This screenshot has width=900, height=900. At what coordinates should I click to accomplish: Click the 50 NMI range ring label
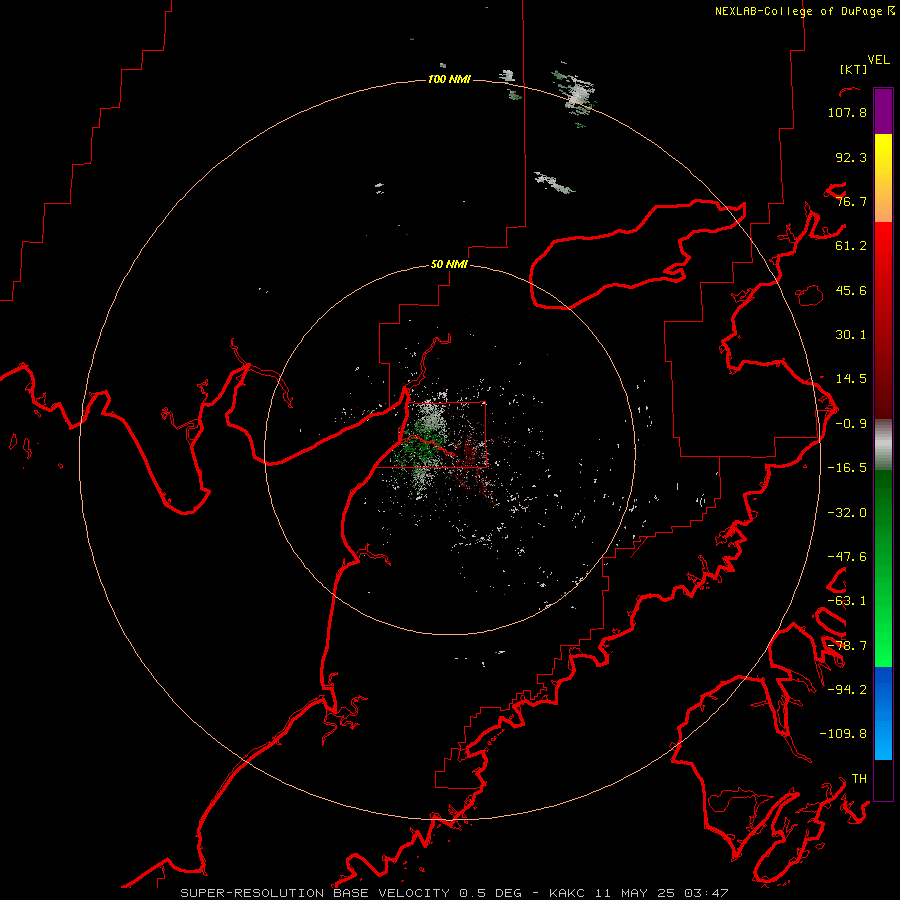pyautogui.click(x=449, y=264)
